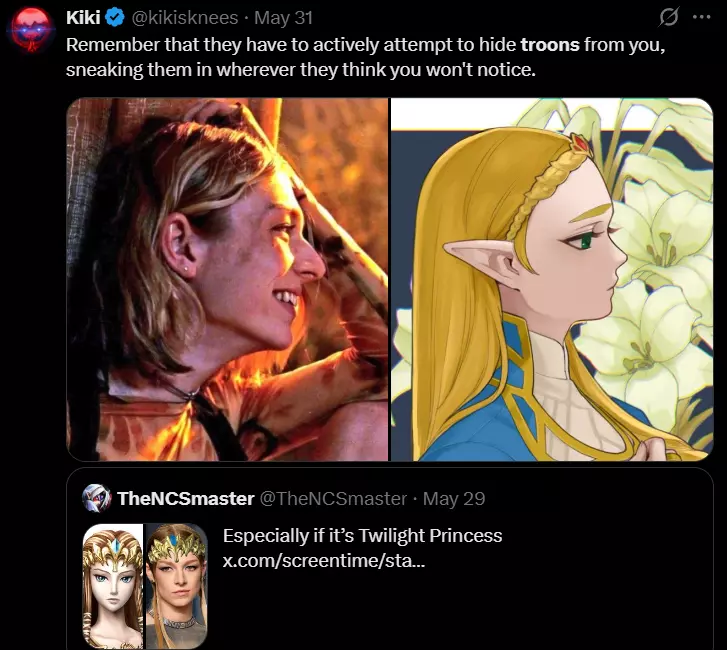Open the quoted tweet's game character thumbnail

113,586
